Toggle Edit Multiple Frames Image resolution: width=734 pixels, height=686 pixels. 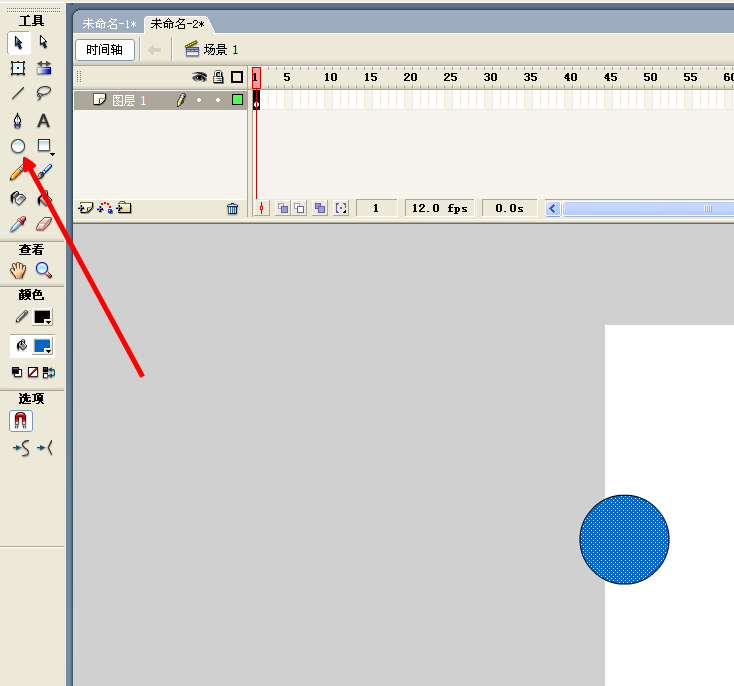[x=320, y=208]
